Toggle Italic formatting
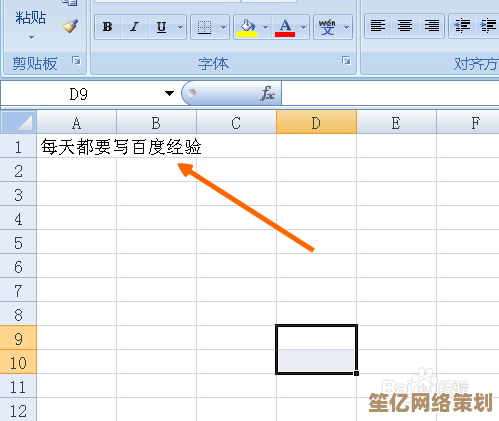The image size is (499, 421). tap(135, 27)
